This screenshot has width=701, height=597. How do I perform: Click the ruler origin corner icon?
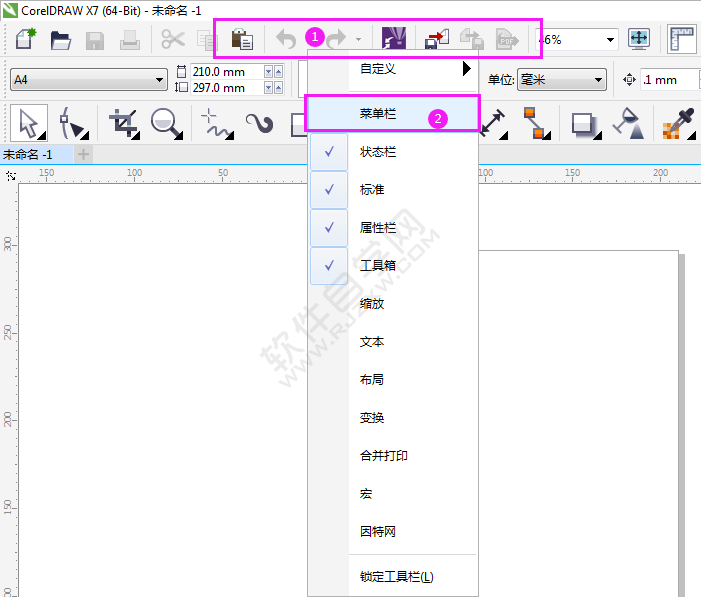[x=11, y=176]
